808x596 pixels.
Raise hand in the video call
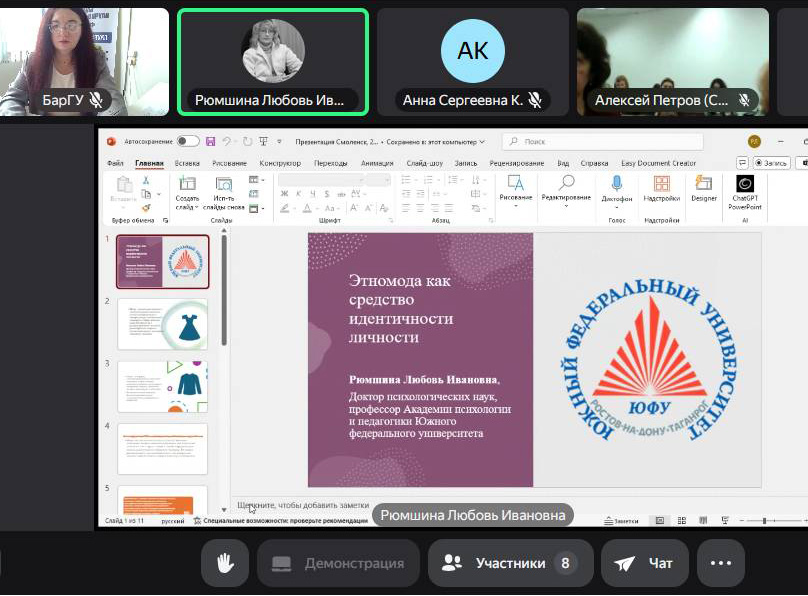[x=225, y=563]
